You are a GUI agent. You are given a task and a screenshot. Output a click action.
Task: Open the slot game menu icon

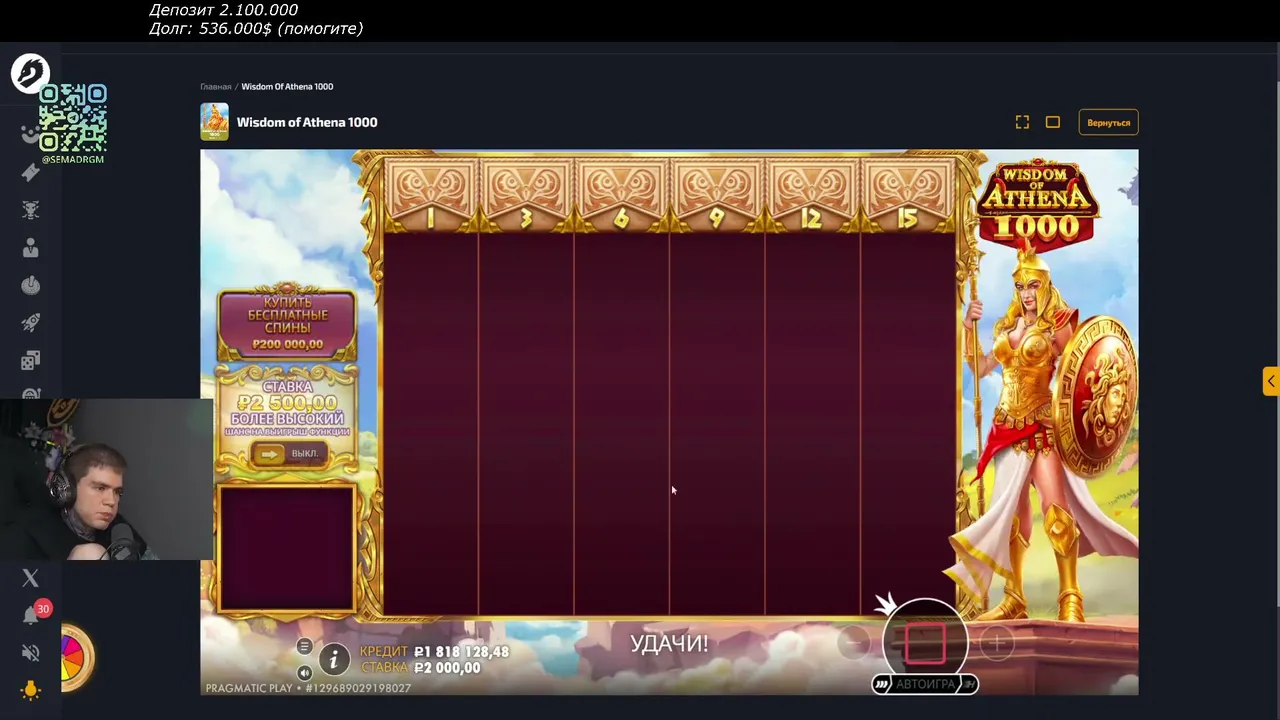305,646
